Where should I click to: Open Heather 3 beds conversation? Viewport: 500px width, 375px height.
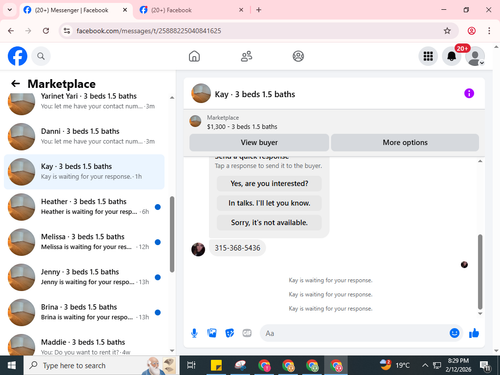pos(84,207)
